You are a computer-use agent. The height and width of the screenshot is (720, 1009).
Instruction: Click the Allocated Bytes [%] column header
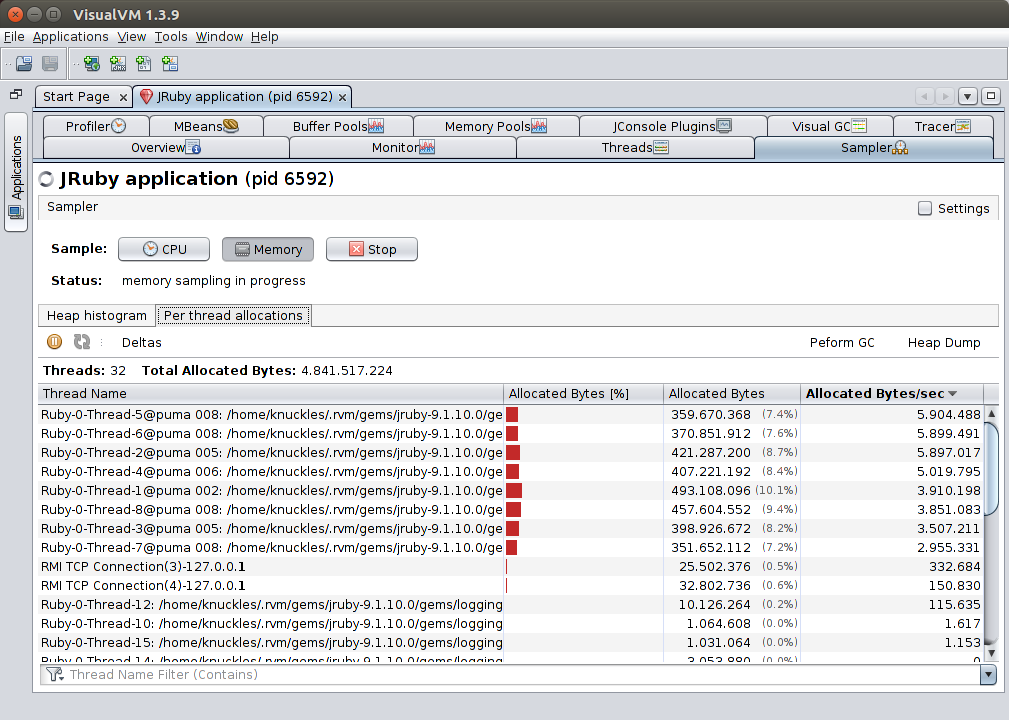583,393
